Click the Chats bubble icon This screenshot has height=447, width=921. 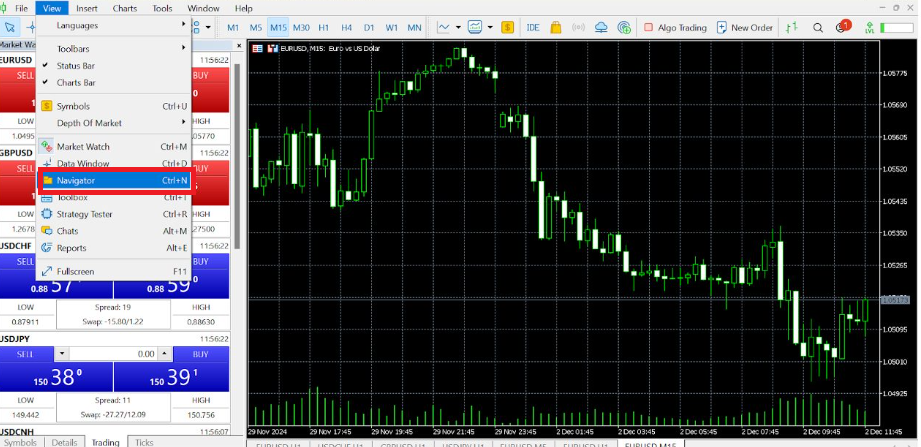(47, 231)
